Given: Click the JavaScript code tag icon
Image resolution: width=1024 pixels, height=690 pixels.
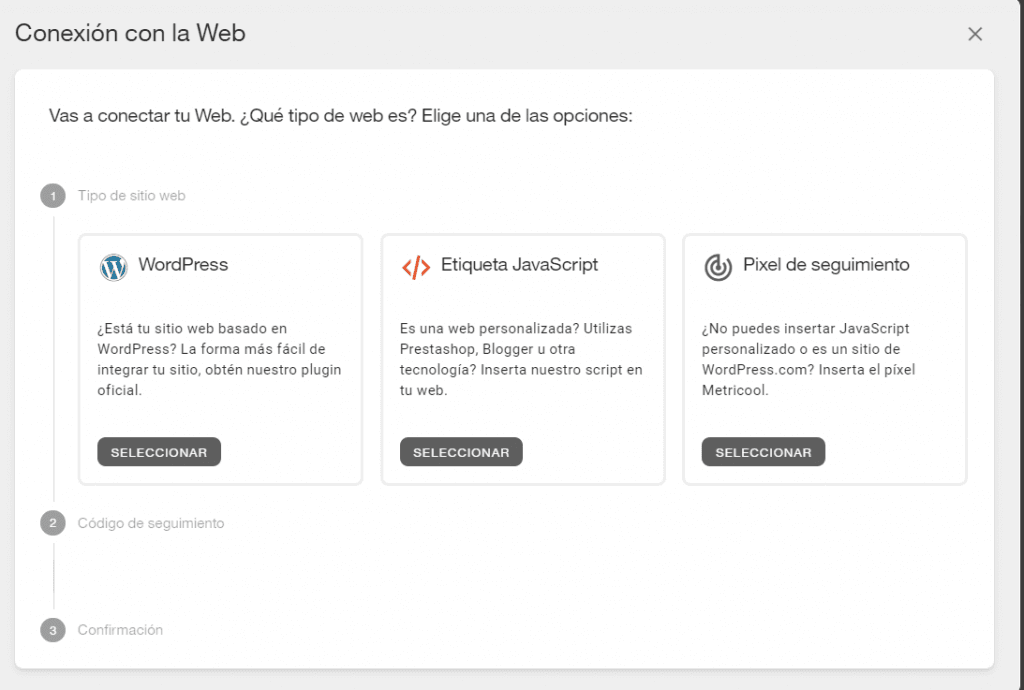Looking at the screenshot, I should pos(416,267).
